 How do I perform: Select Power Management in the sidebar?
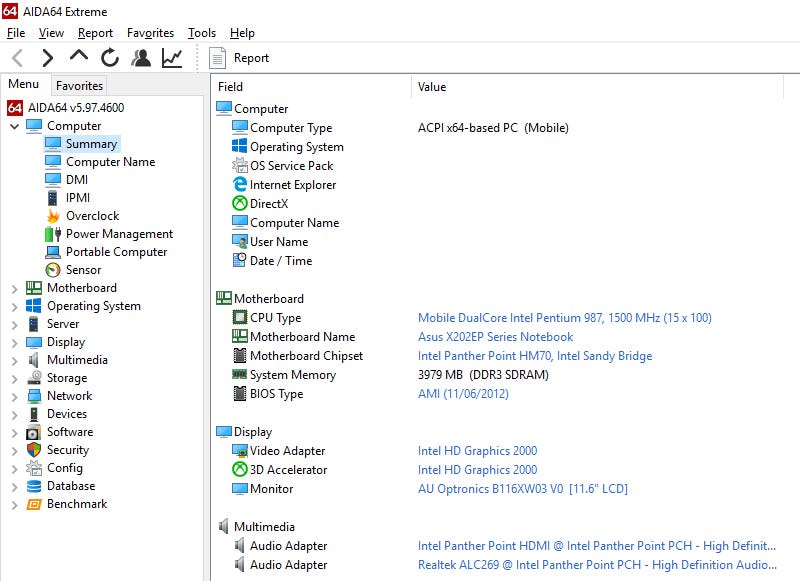(x=119, y=234)
